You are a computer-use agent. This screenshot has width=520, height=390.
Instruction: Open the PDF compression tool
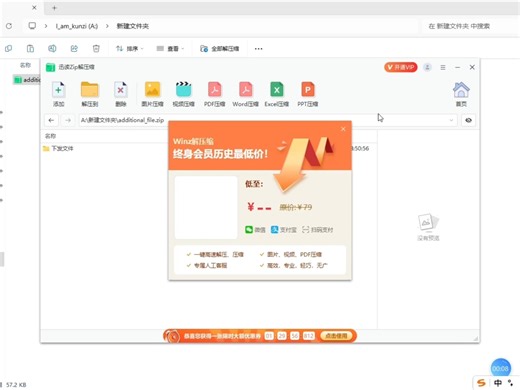tap(215, 94)
